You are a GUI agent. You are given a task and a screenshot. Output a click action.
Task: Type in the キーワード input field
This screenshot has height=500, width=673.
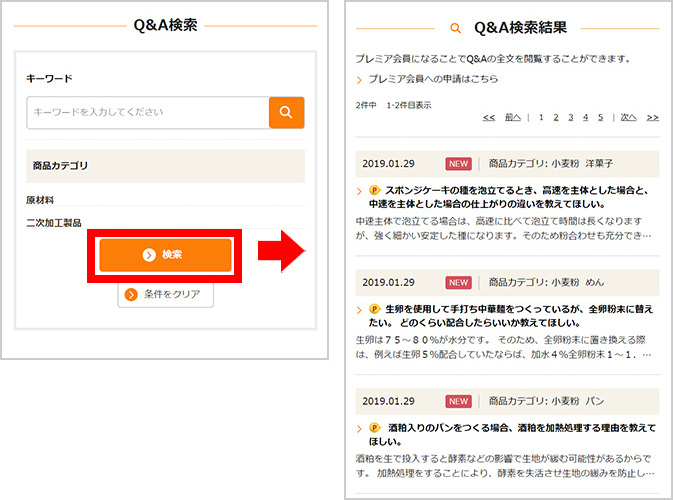point(148,113)
